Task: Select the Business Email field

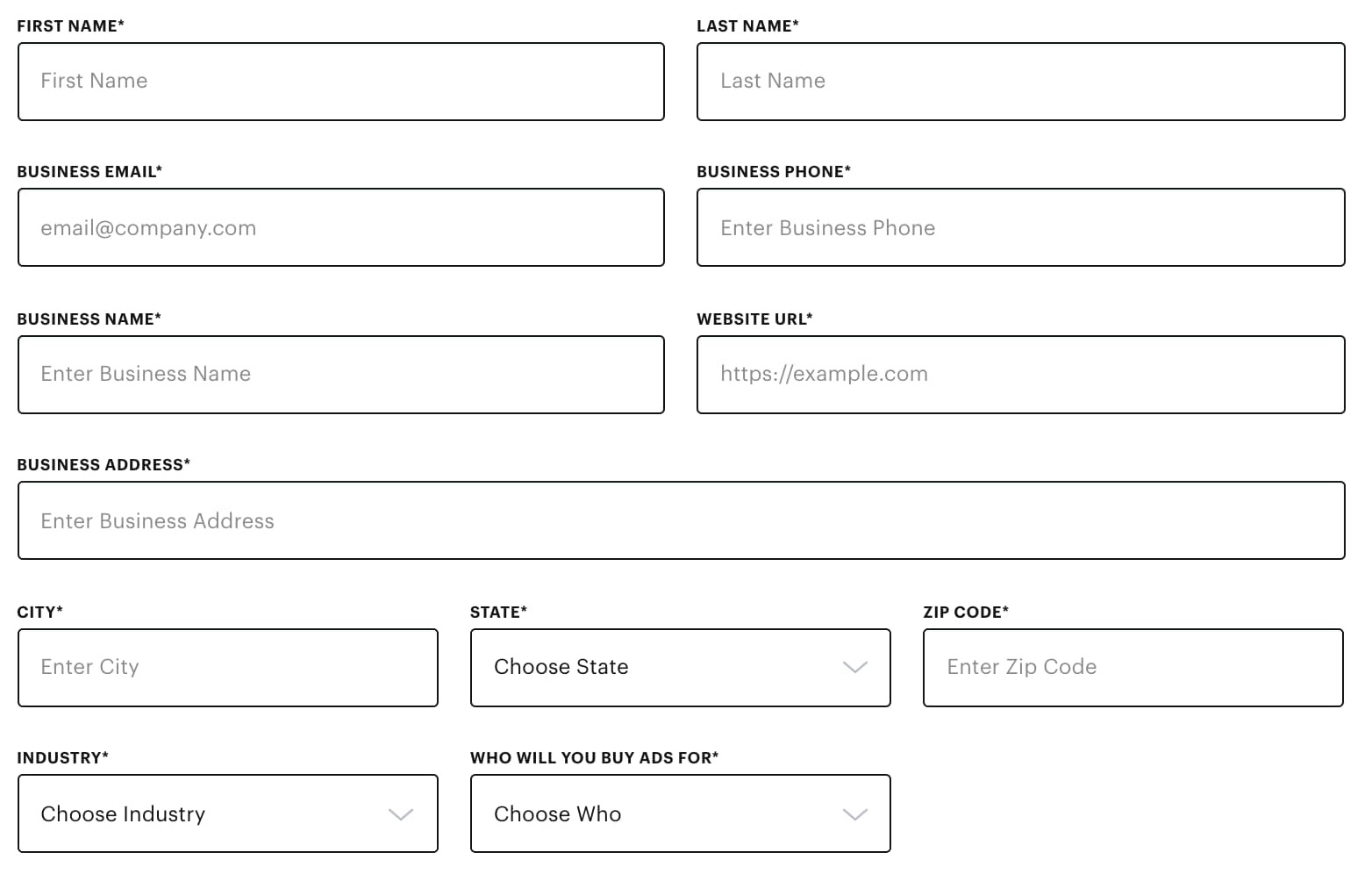Action: tap(341, 227)
